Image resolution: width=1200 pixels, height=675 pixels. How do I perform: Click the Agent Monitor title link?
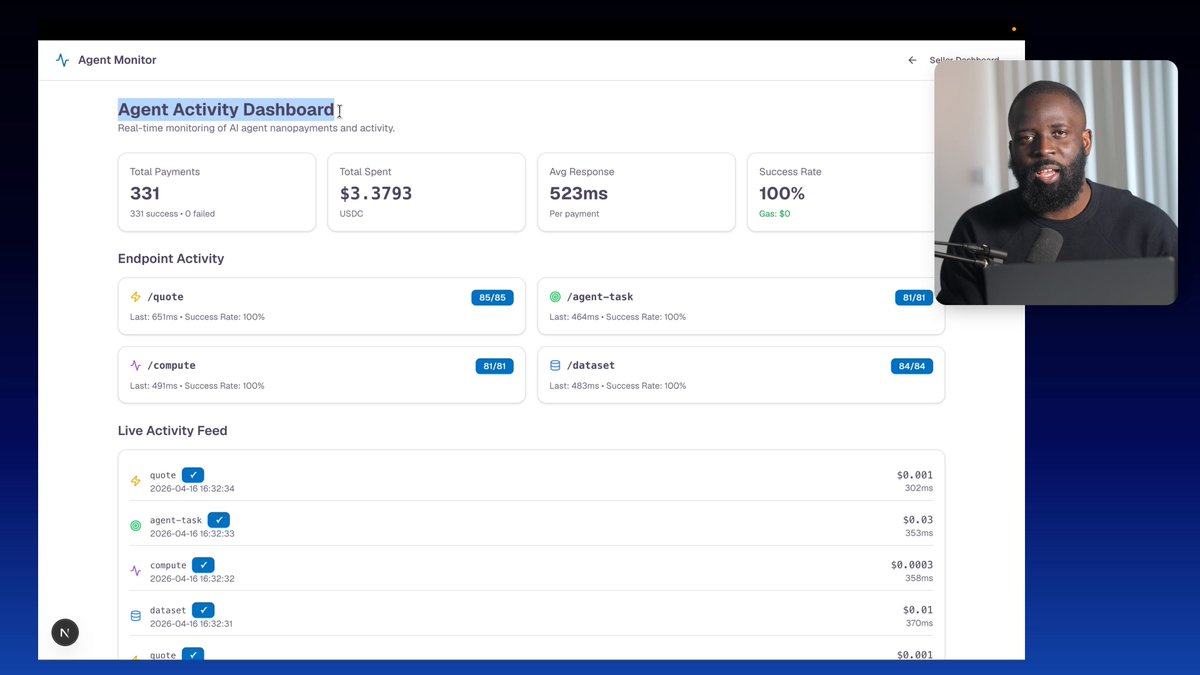[117, 60]
